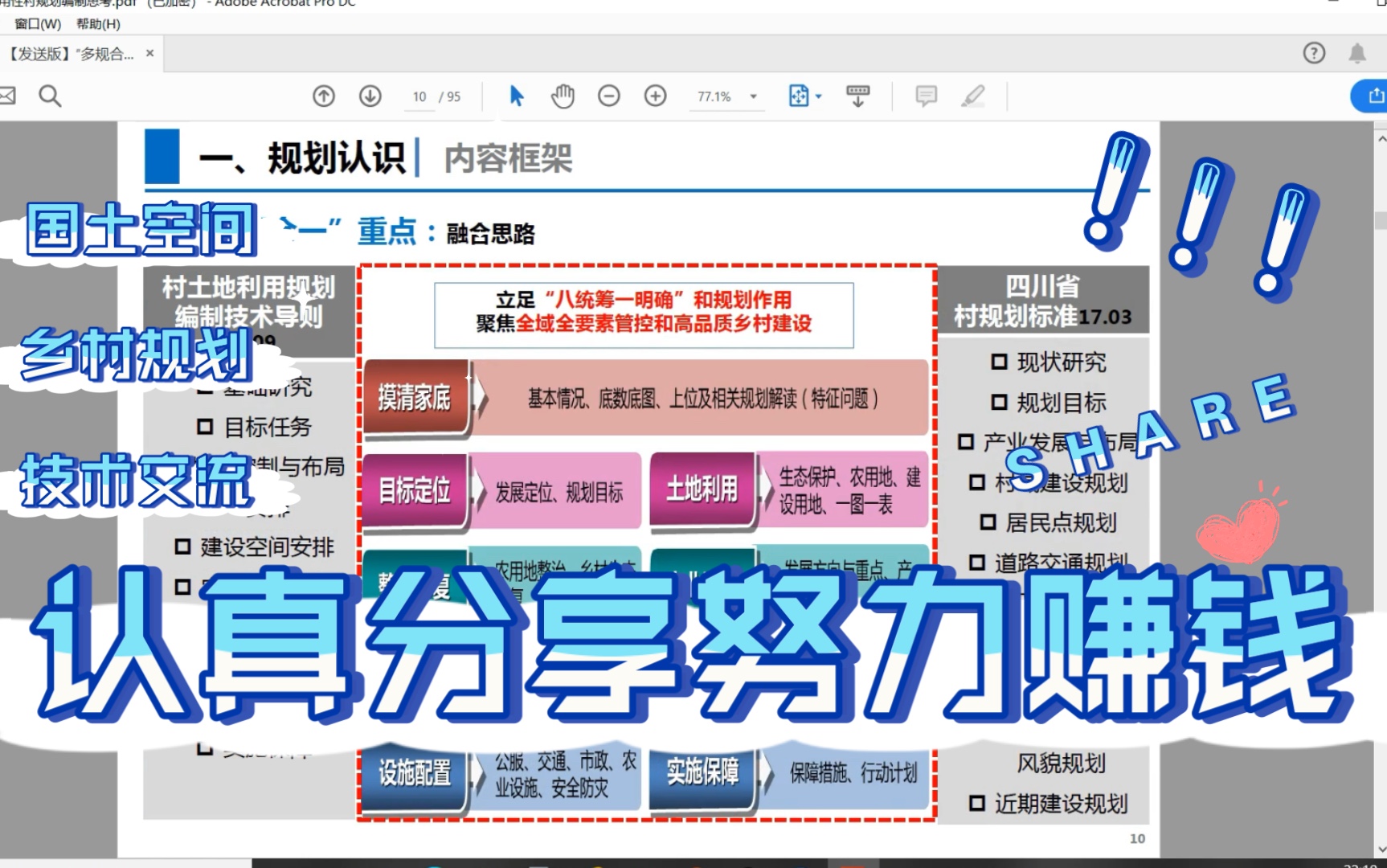This screenshot has height=868, width=1387.
Task: Click the page number field showing 10
Action: tap(419, 96)
